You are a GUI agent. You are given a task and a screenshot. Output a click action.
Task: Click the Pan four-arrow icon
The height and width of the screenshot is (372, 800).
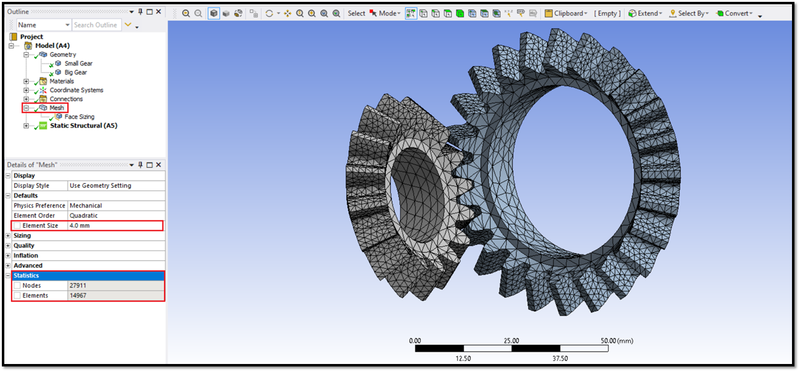pyautogui.click(x=287, y=13)
